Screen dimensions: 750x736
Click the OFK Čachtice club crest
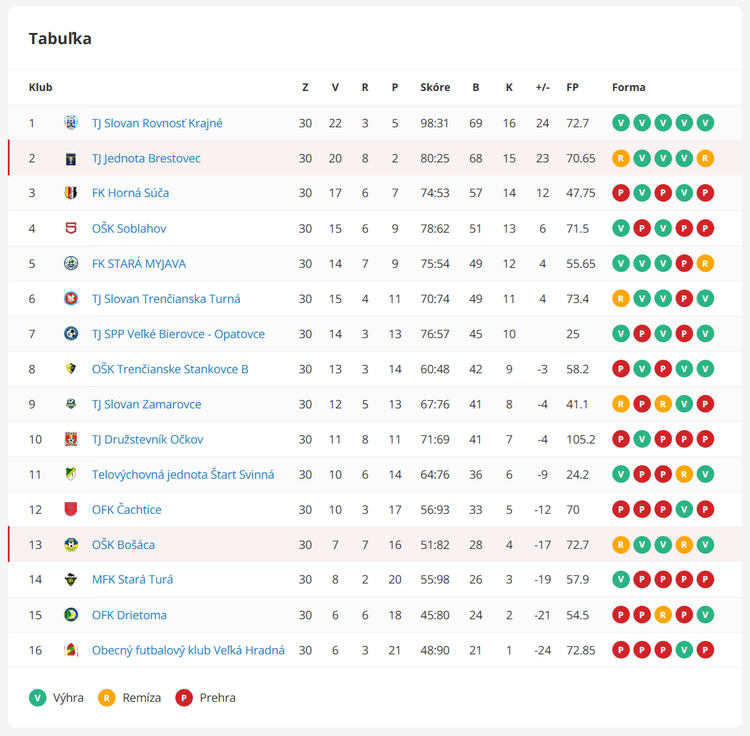coord(71,509)
